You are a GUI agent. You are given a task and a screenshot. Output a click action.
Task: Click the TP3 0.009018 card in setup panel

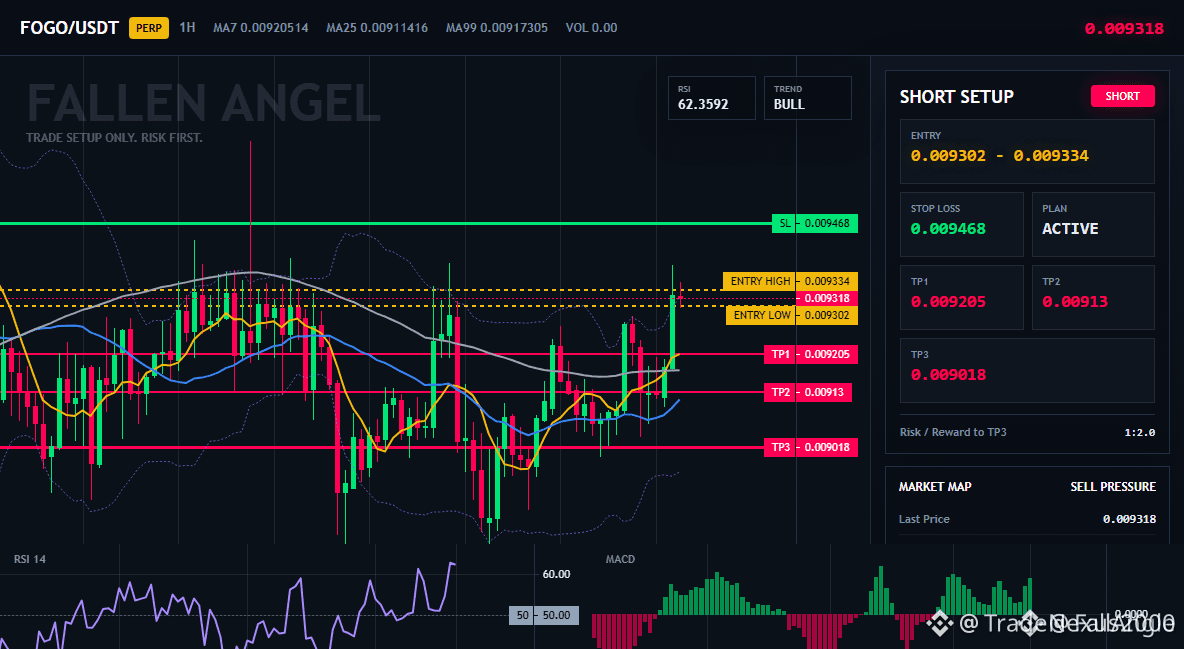[1027, 370]
